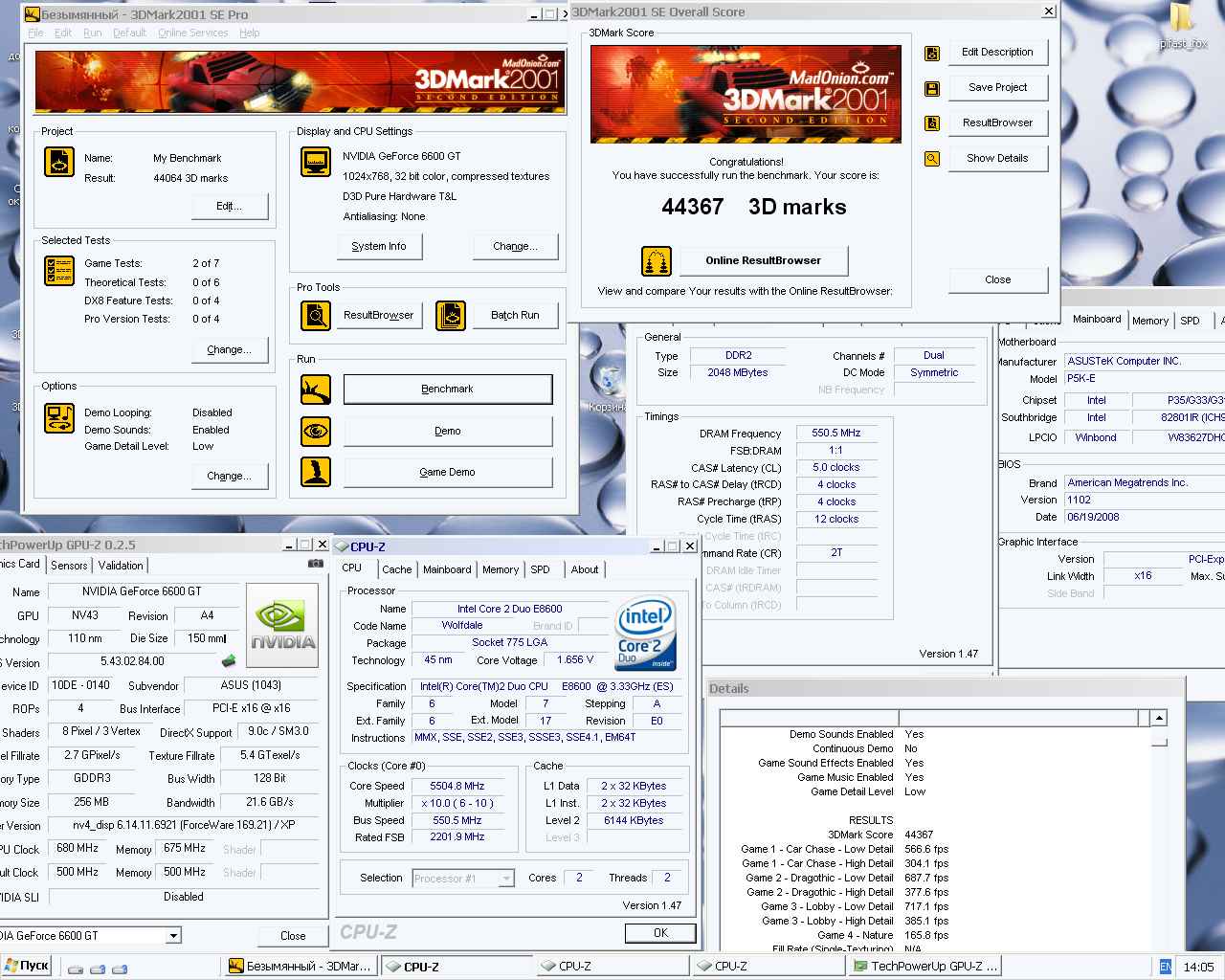Click the System Info button
The width and height of the screenshot is (1225, 980).
(x=379, y=247)
